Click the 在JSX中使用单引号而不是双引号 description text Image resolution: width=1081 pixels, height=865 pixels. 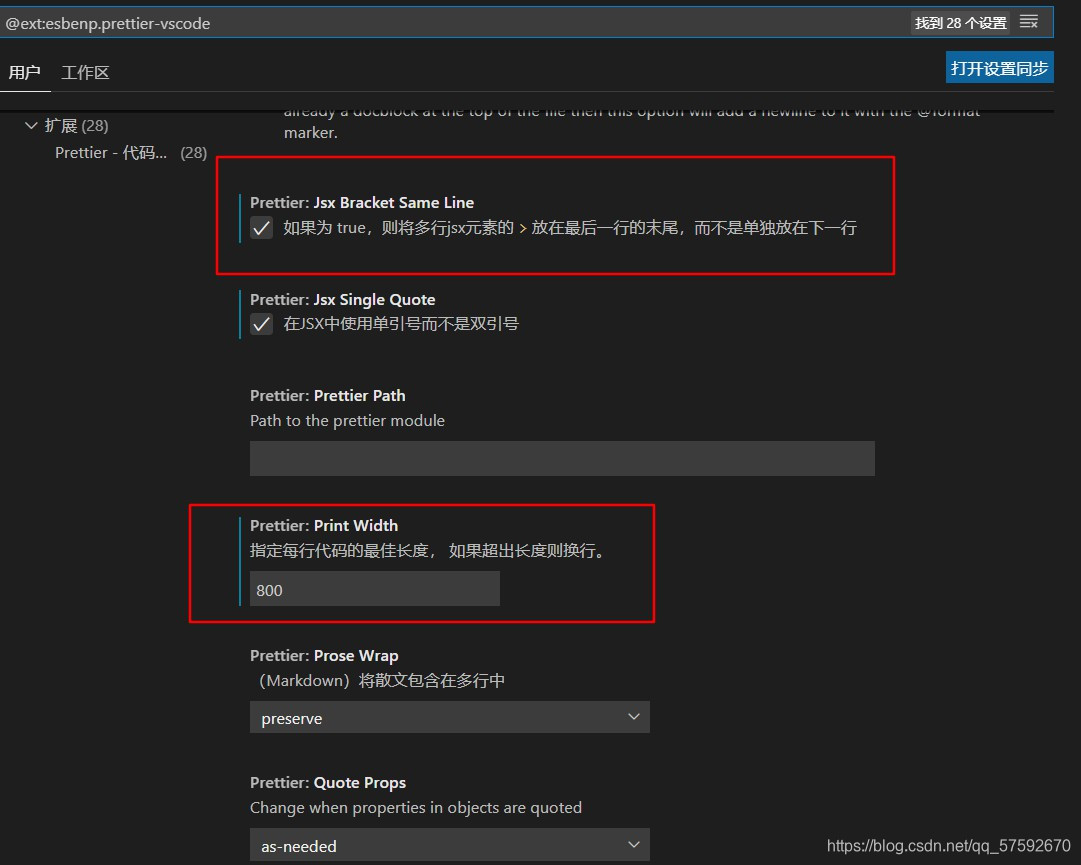(x=401, y=323)
